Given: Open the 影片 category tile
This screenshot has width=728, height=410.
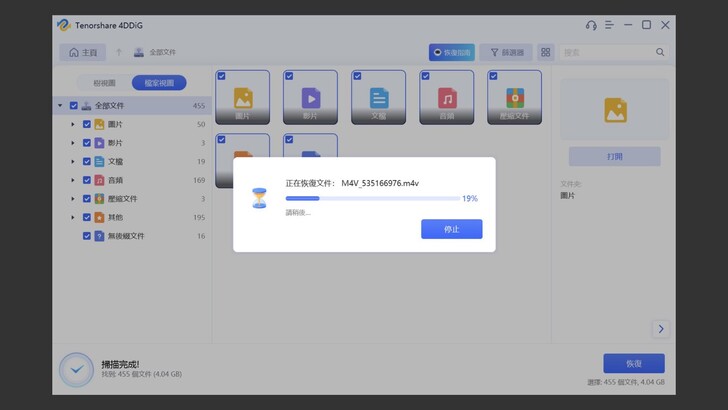Looking at the screenshot, I should point(310,98).
